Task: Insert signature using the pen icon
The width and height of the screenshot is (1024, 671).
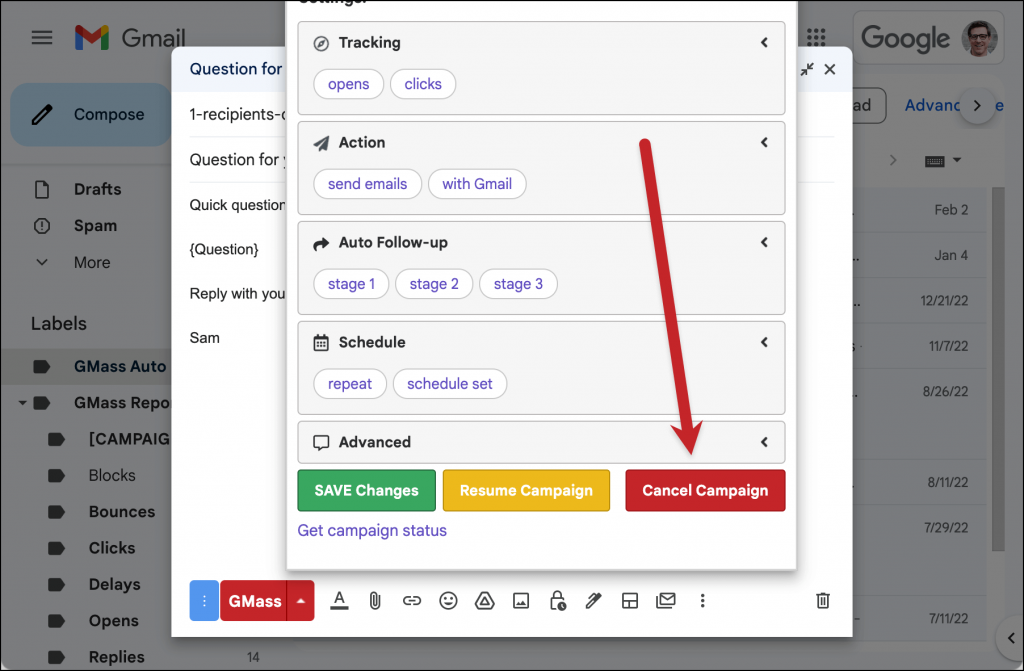Action: click(x=593, y=600)
